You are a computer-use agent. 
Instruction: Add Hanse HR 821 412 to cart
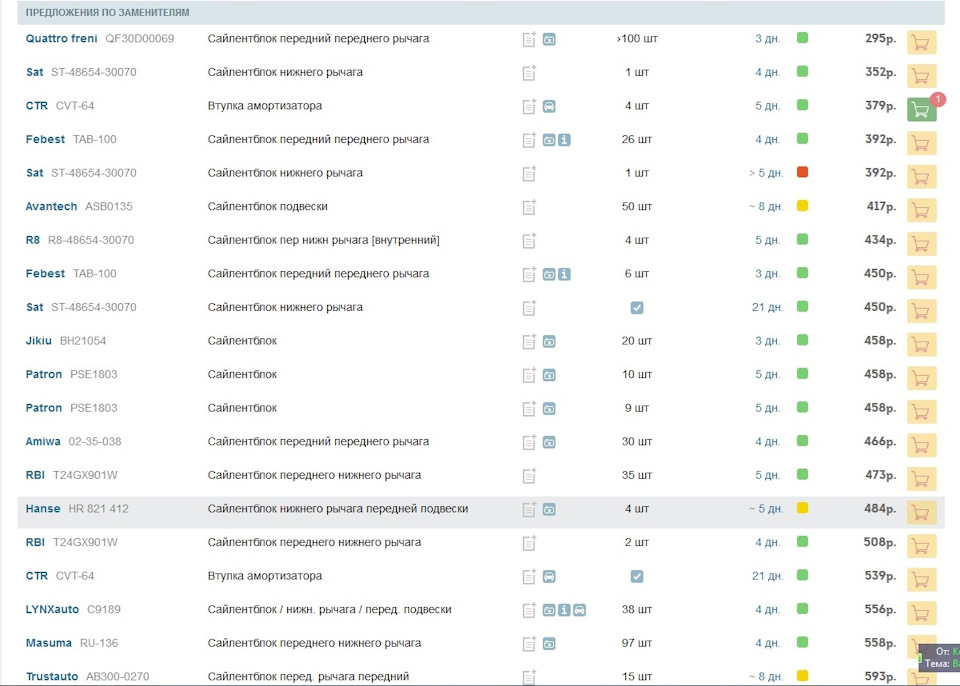click(921, 513)
